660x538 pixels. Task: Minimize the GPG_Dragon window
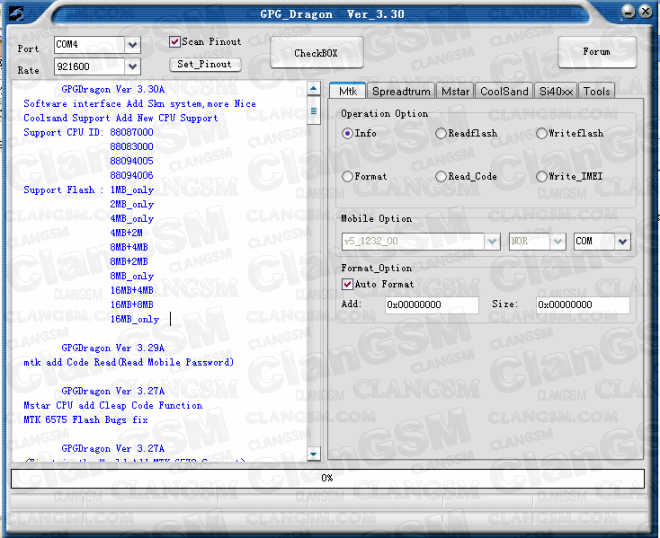click(x=628, y=11)
